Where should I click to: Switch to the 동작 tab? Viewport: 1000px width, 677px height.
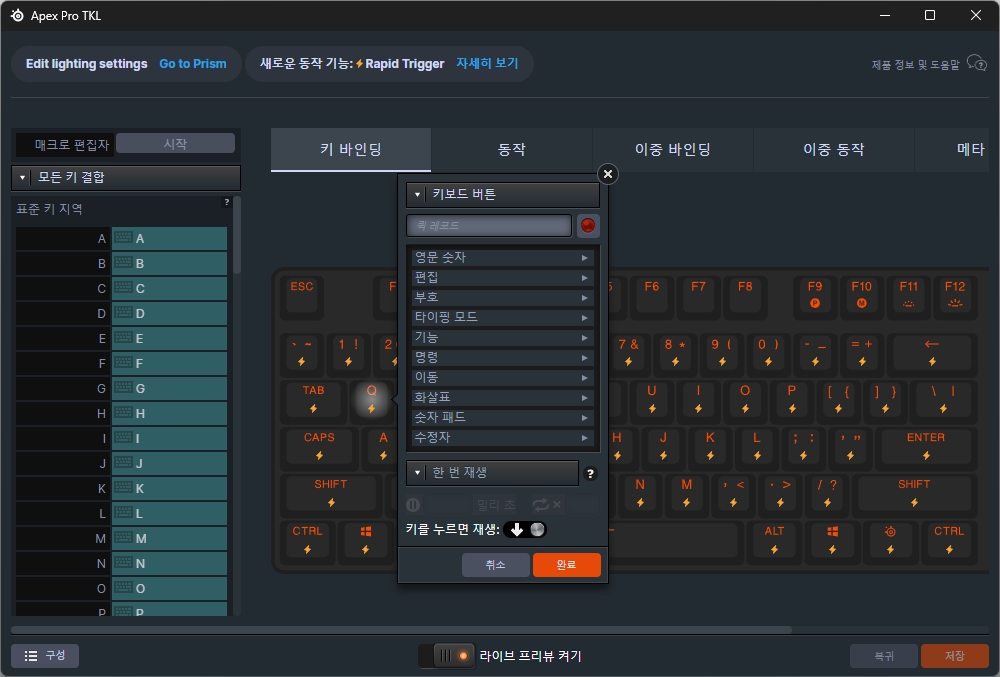tap(511, 149)
